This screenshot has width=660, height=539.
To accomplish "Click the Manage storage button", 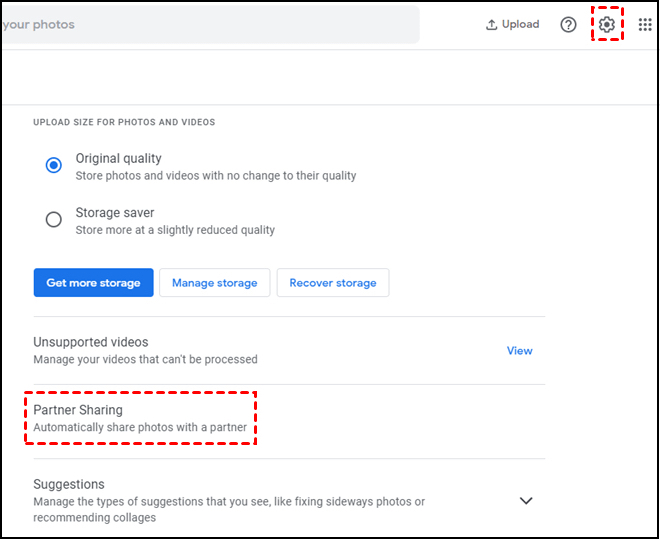I will pyautogui.click(x=214, y=283).
